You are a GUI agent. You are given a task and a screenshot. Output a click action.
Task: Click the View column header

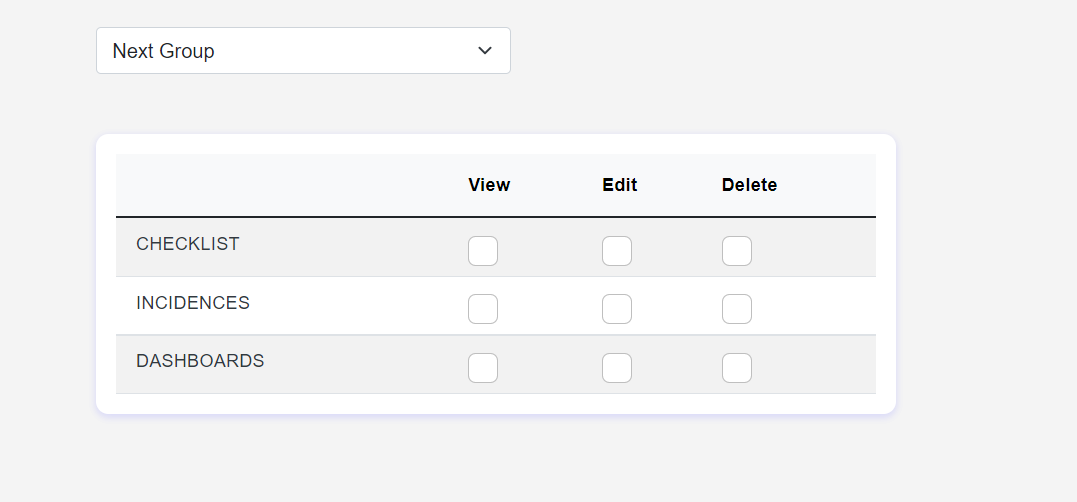click(489, 185)
